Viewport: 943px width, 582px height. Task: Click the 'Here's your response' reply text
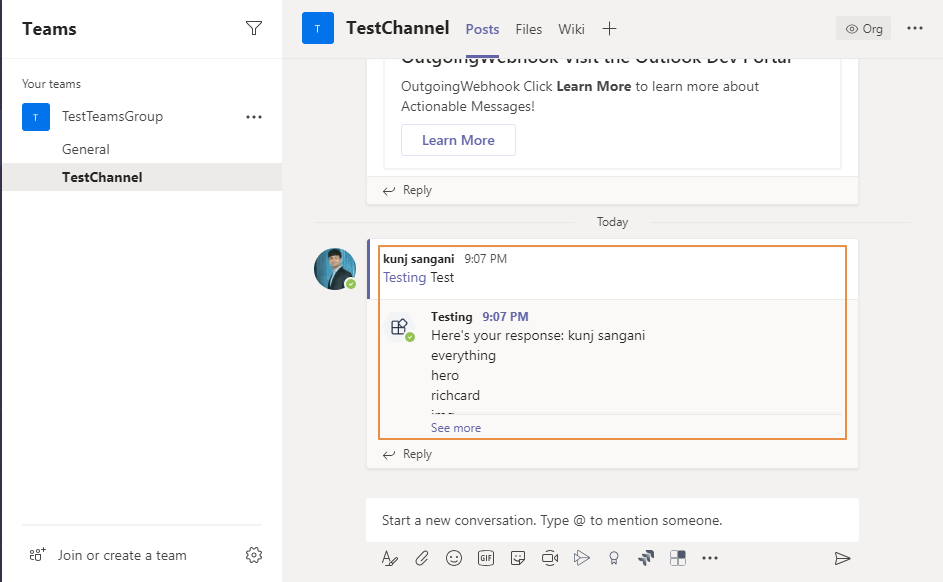click(538, 335)
